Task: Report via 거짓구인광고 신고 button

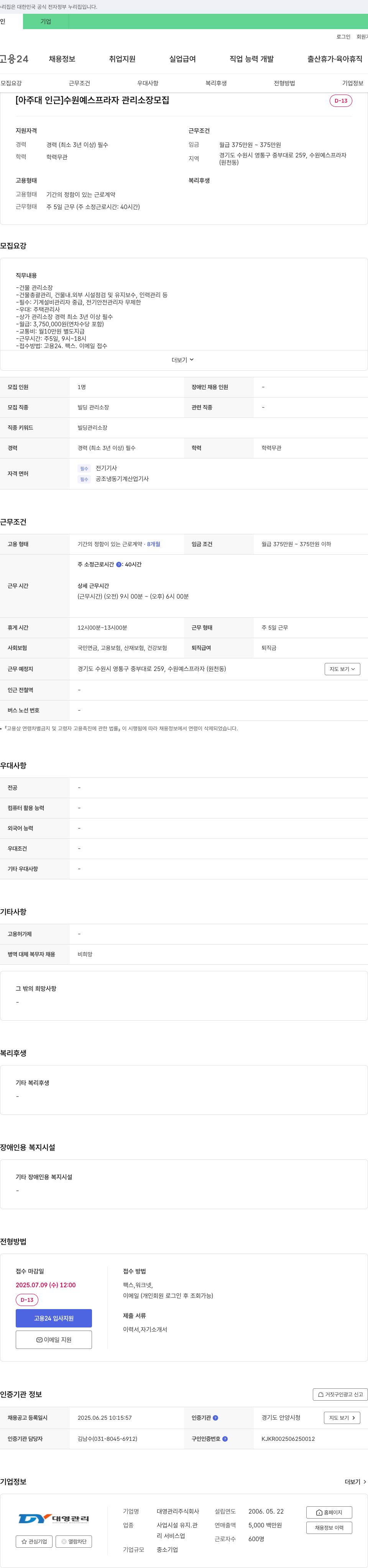Action: pyautogui.click(x=340, y=1395)
